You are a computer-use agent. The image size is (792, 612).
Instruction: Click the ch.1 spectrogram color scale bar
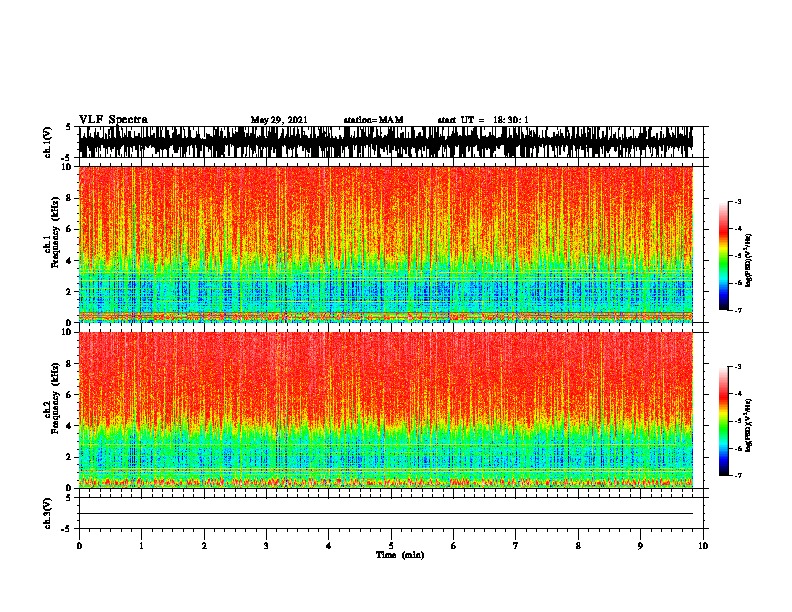724,256
